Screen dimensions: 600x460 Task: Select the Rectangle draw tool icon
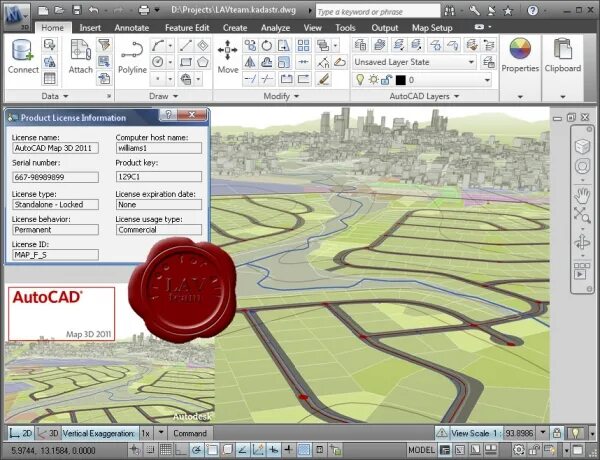[x=186, y=62]
